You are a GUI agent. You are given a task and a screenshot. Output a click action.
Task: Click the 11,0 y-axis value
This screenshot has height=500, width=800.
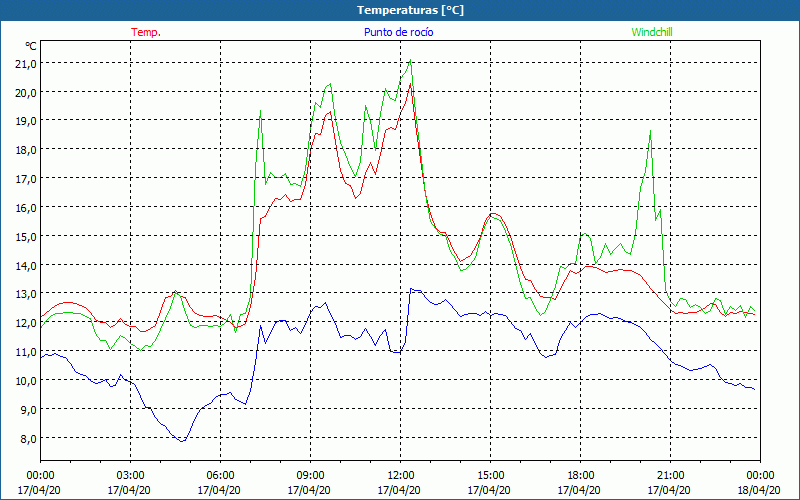[28, 352]
